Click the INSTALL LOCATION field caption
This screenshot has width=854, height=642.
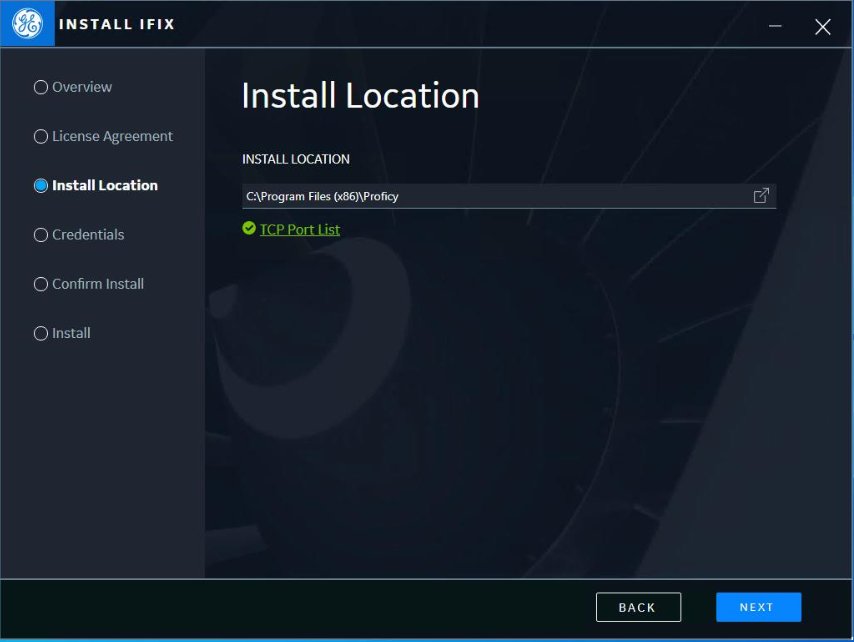coord(296,159)
